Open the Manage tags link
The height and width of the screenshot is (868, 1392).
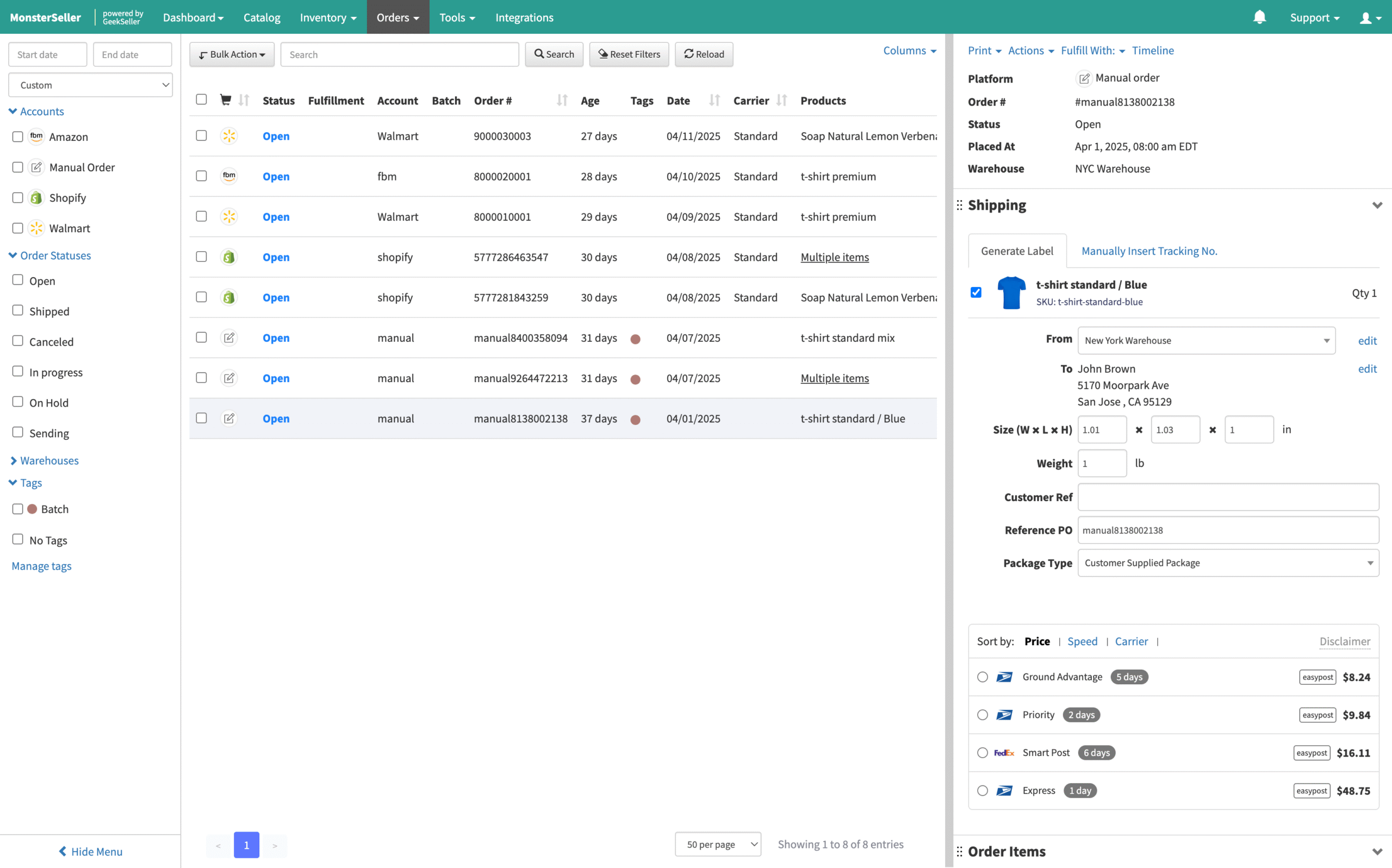[41, 566]
